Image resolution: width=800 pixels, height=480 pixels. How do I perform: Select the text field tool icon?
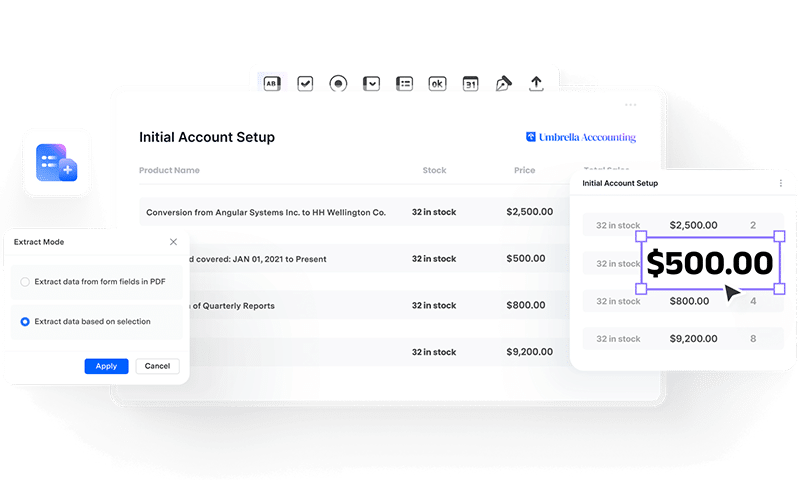pos(272,84)
